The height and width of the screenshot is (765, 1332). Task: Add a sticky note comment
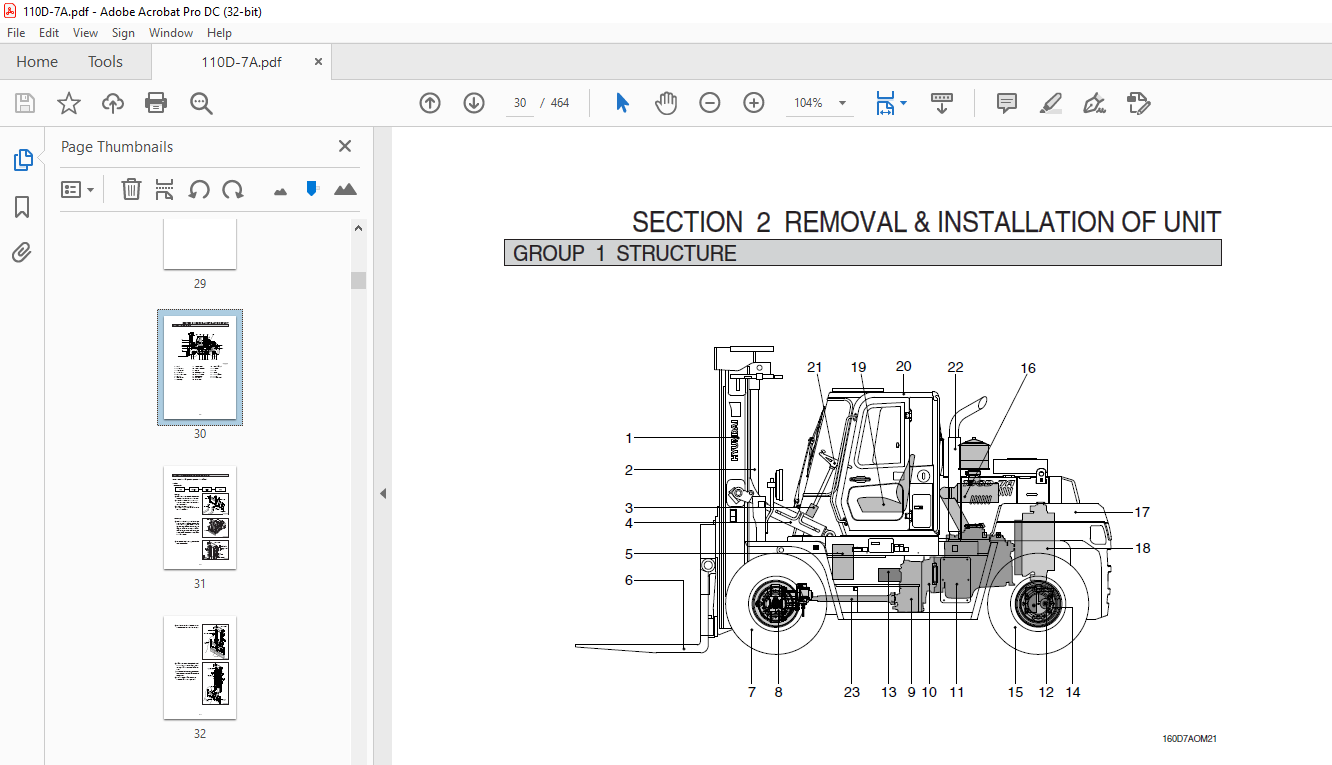coord(1007,103)
